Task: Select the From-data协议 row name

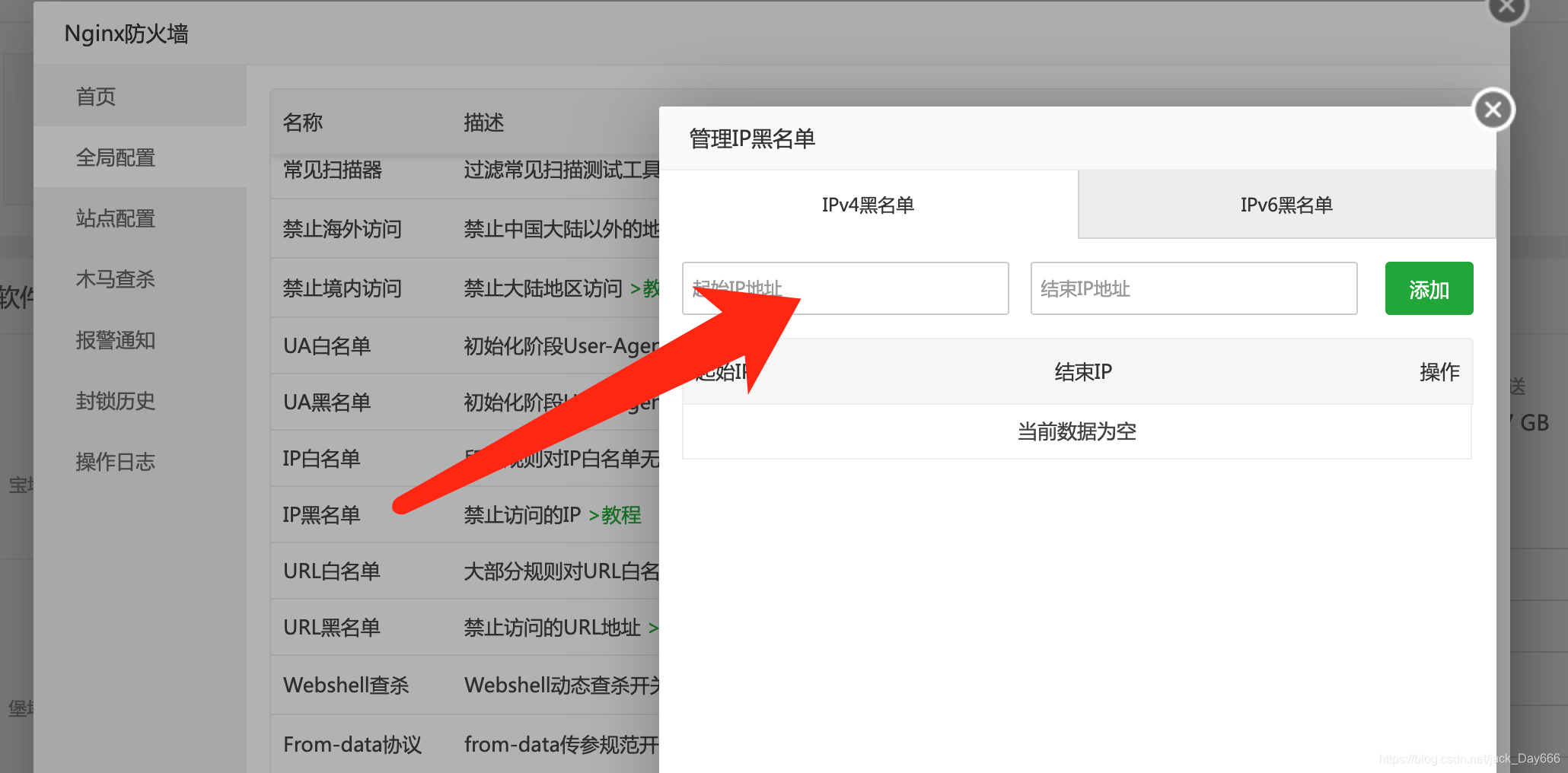Action: click(x=352, y=745)
